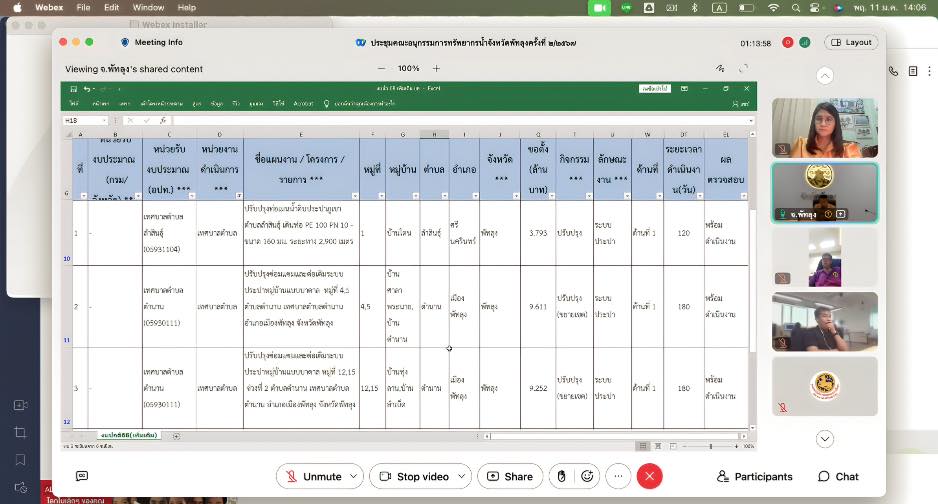
Task: Open the Participants panel
Action: point(754,476)
